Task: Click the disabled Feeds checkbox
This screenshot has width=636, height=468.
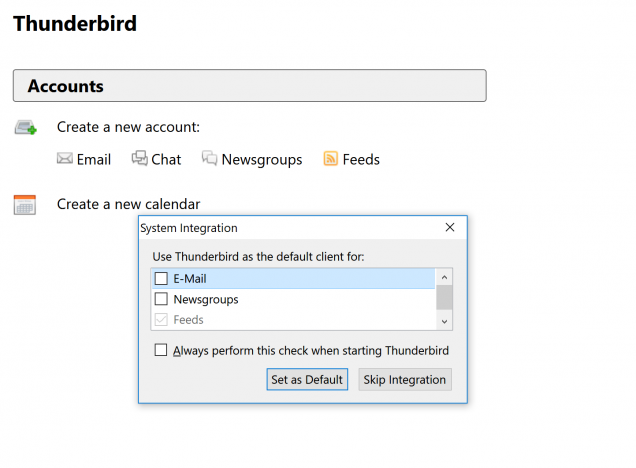Action: tap(161, 320)
